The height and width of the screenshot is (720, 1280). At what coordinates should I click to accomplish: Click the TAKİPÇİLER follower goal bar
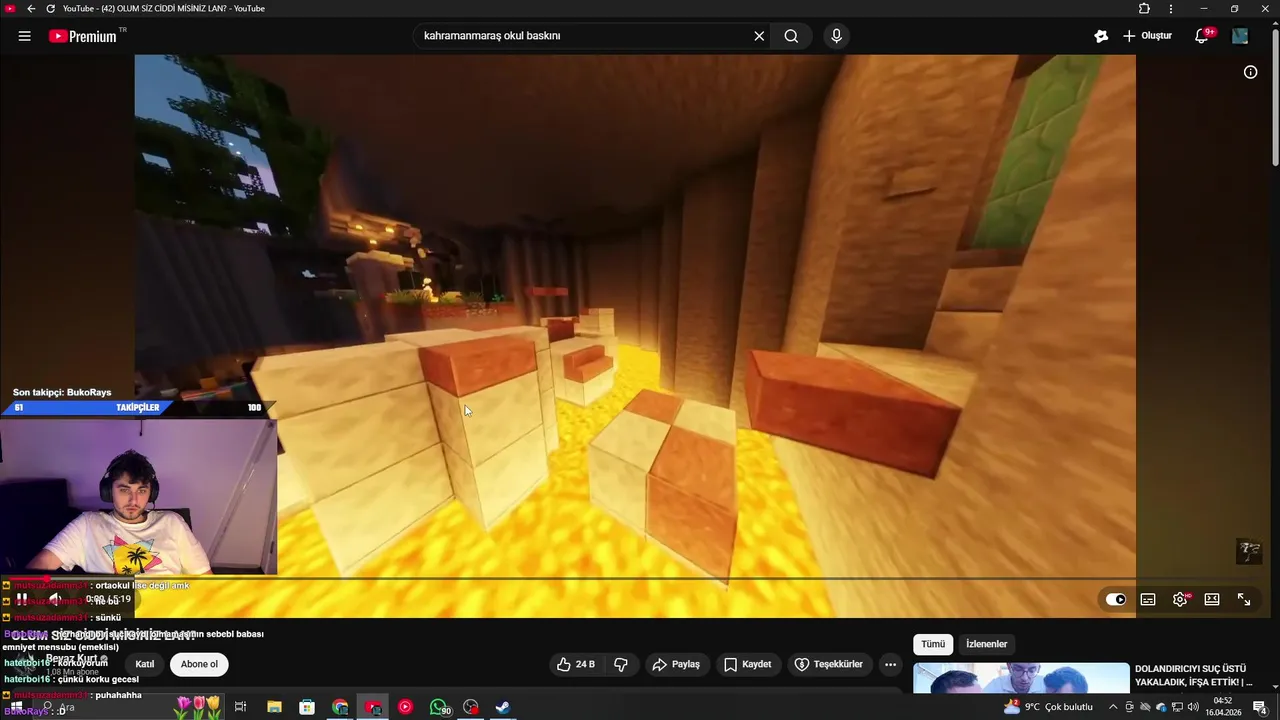click(x=138, y=407)
